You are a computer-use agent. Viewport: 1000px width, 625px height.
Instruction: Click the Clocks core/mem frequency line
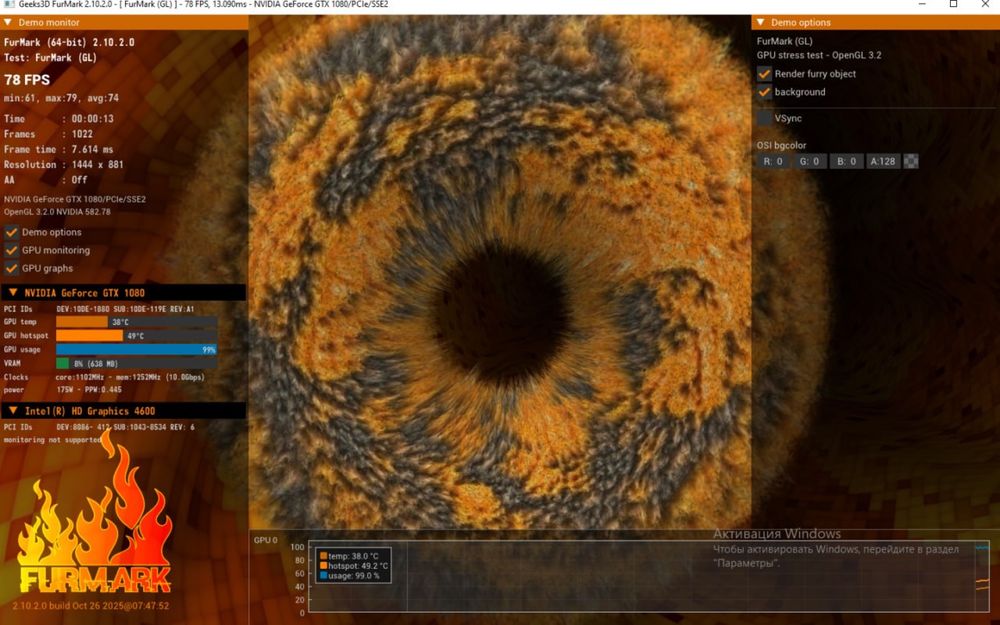point(104,377)
